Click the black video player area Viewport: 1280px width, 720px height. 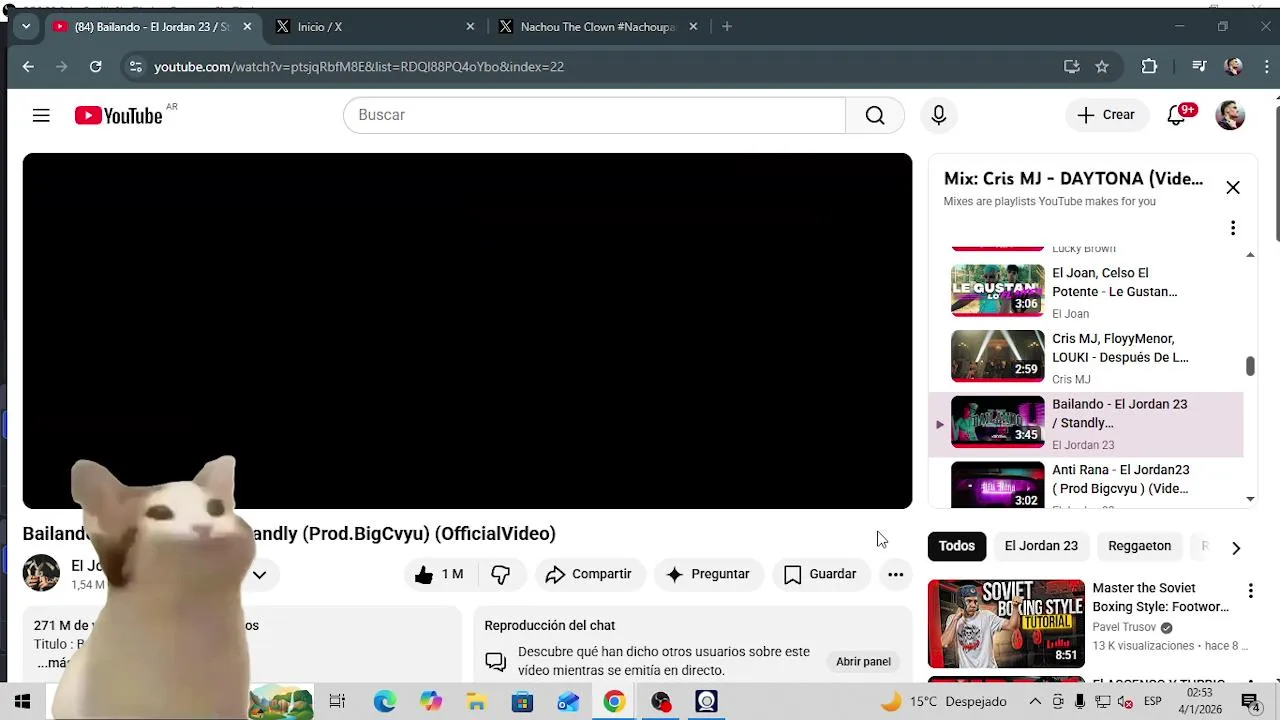[x=467, y=331]
